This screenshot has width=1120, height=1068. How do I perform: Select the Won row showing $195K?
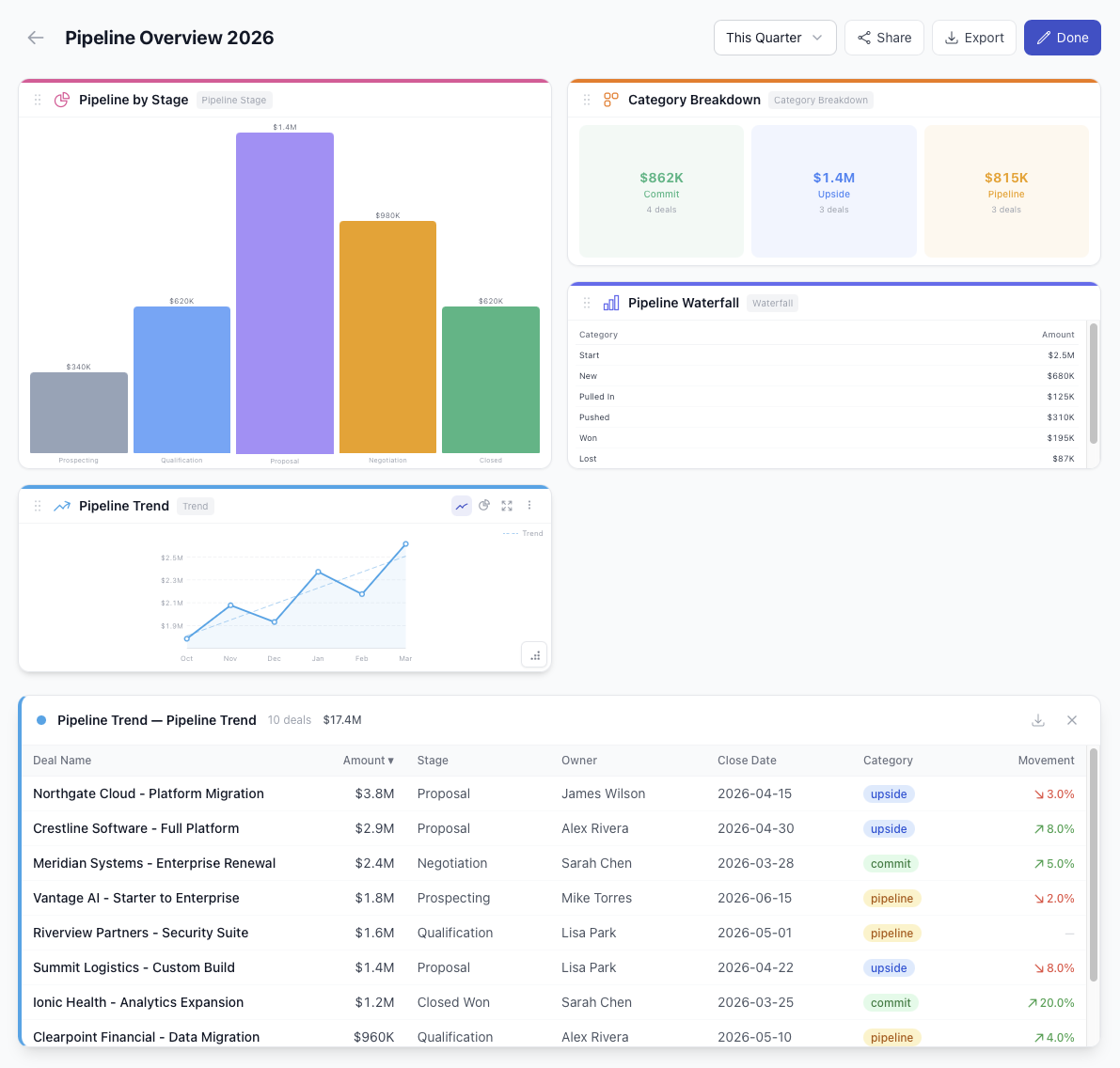827,438
